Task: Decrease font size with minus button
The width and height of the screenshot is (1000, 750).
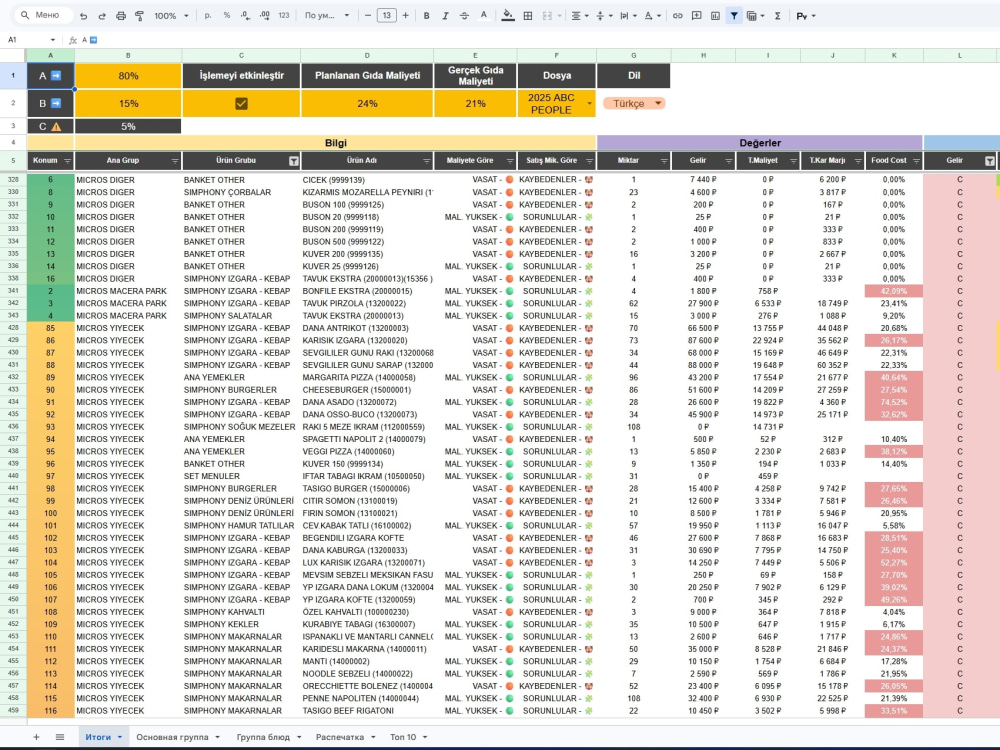Action: (x=368, y=16)
